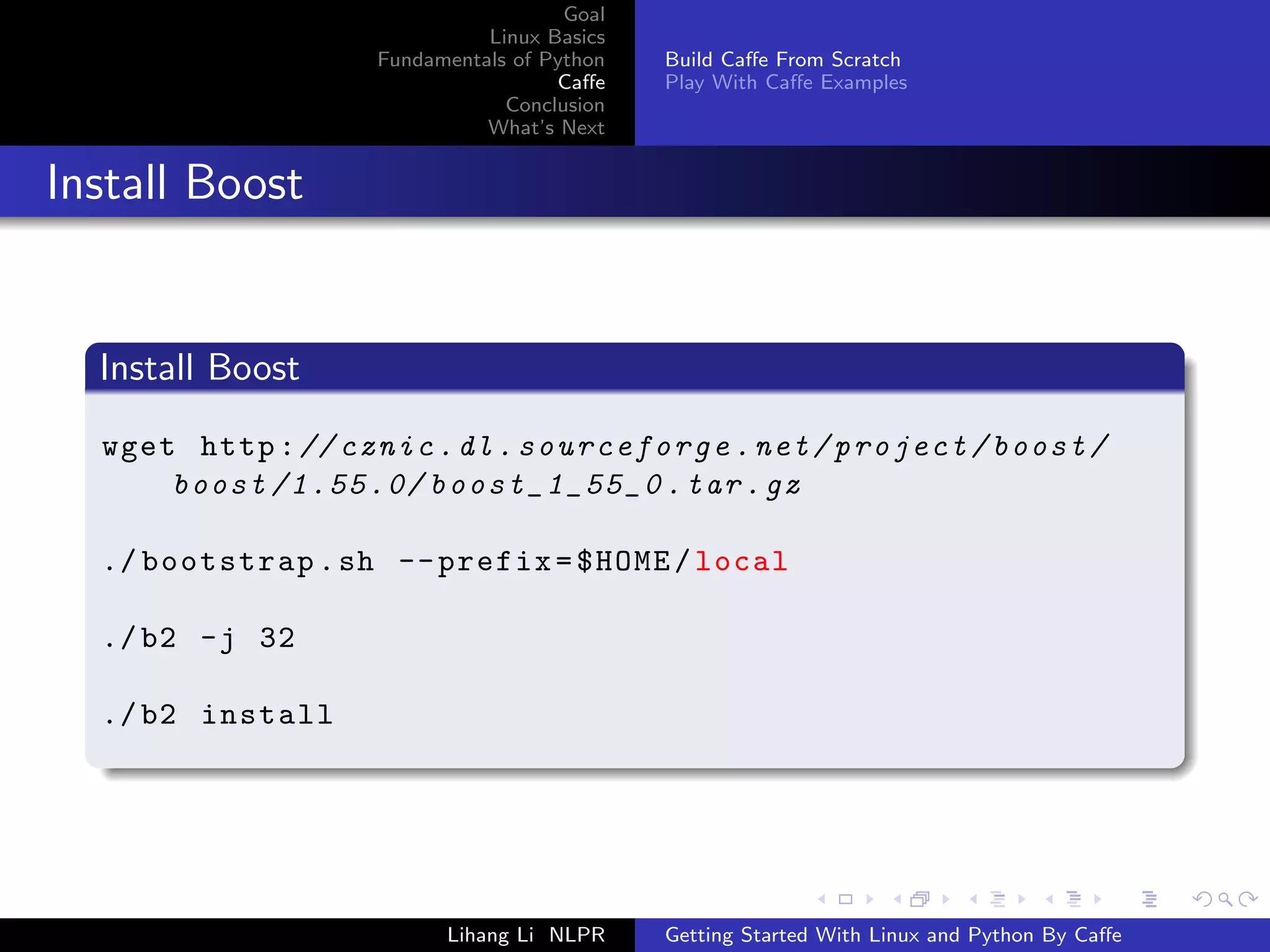Click the go back curved arrow
Screen dimensions: 1270x952
point(1202,899)
